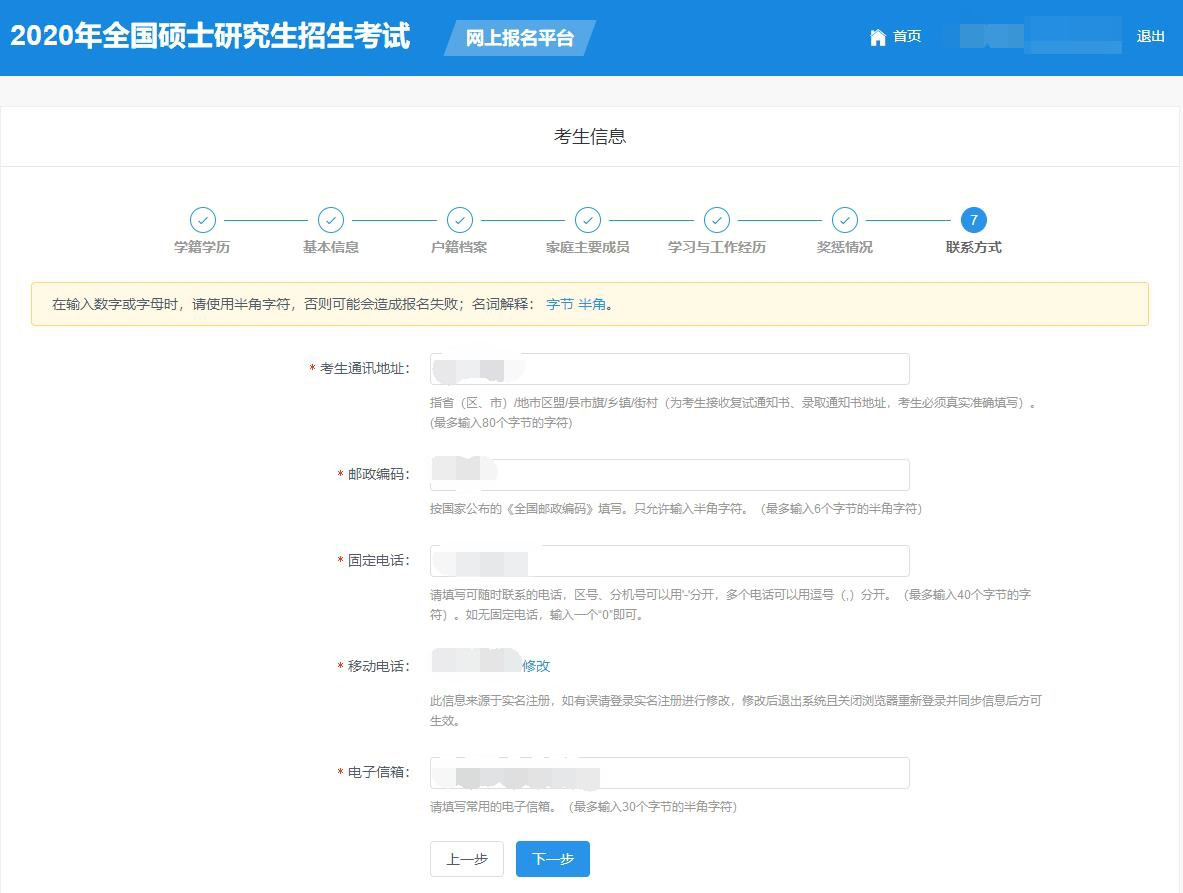This screenshot has height=893, width=1183.
Task: Click the 固定电话 input field
Action: click(x=669, y=560)
